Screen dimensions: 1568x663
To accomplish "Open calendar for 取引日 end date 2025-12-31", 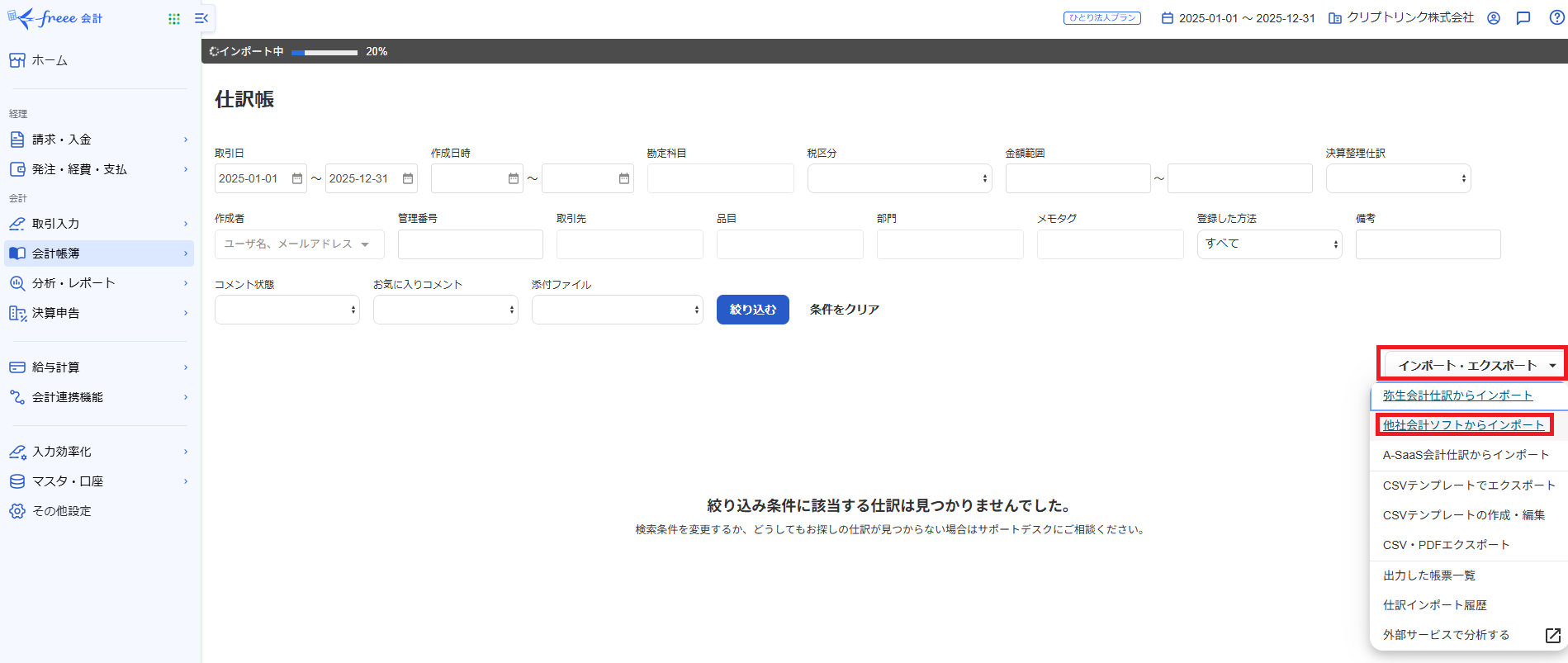I will tap(408, 178).
